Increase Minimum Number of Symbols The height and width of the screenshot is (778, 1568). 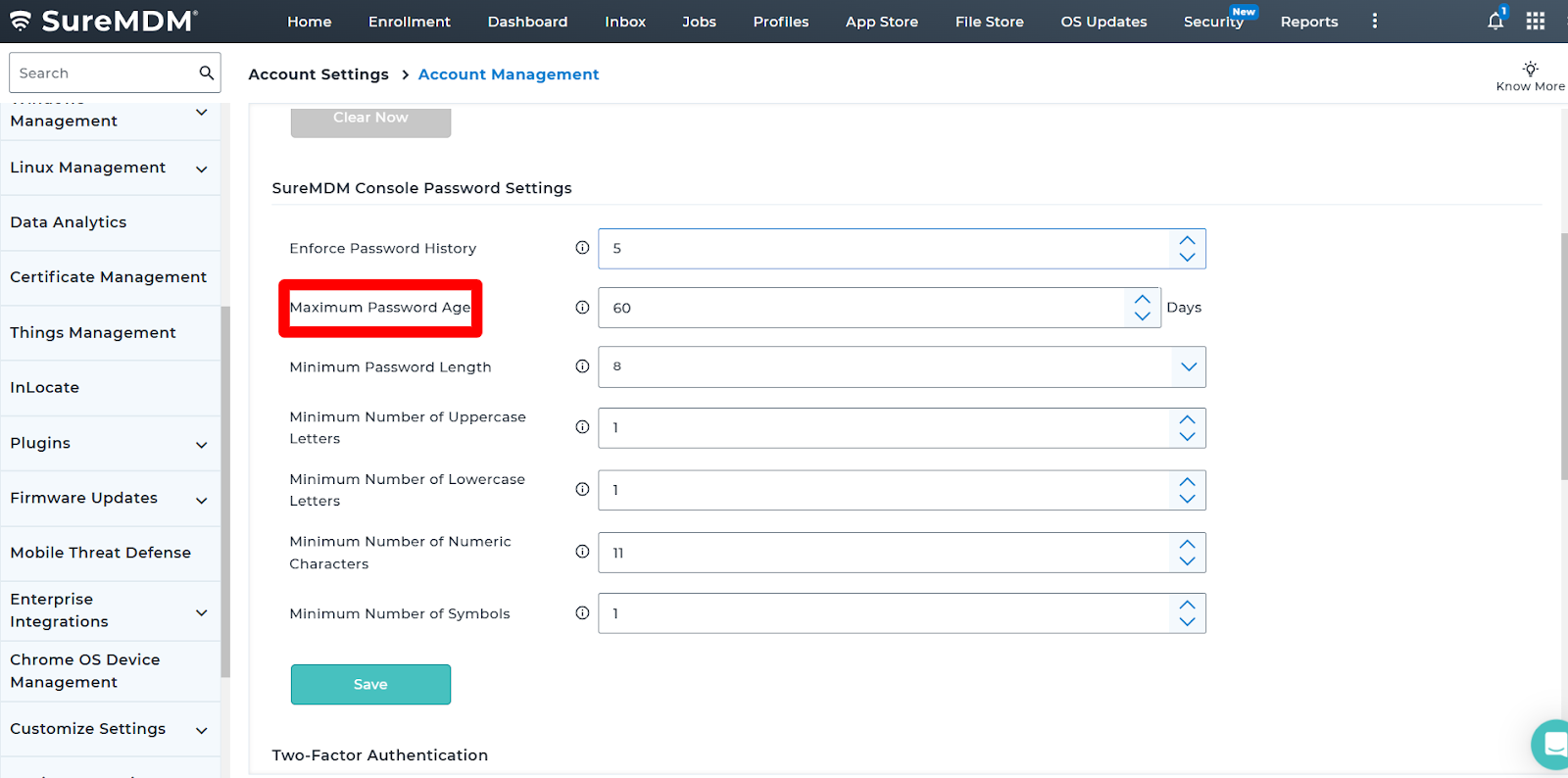point(1187,605)
